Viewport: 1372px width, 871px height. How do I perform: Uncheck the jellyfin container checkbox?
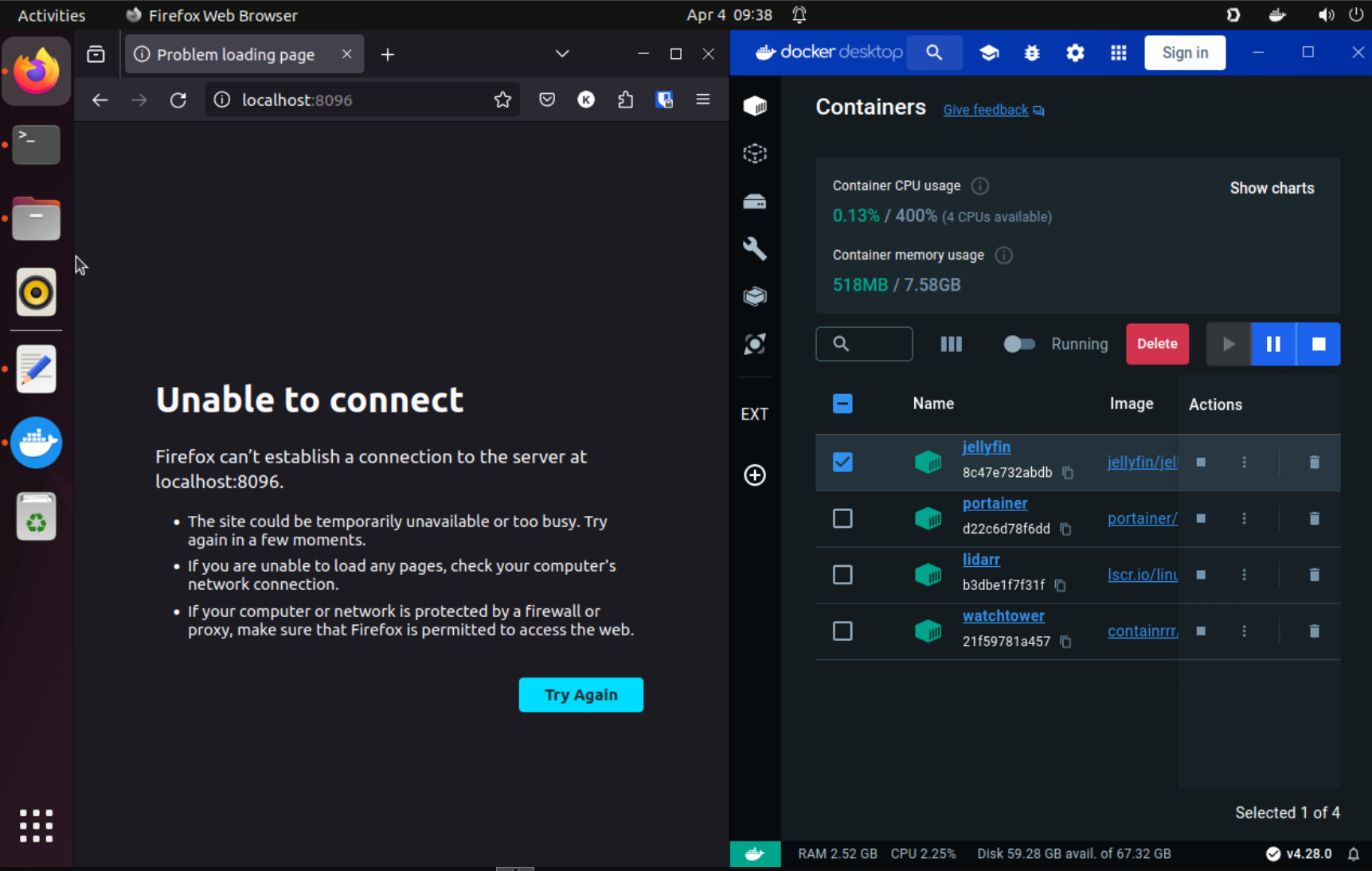point(842,463)
